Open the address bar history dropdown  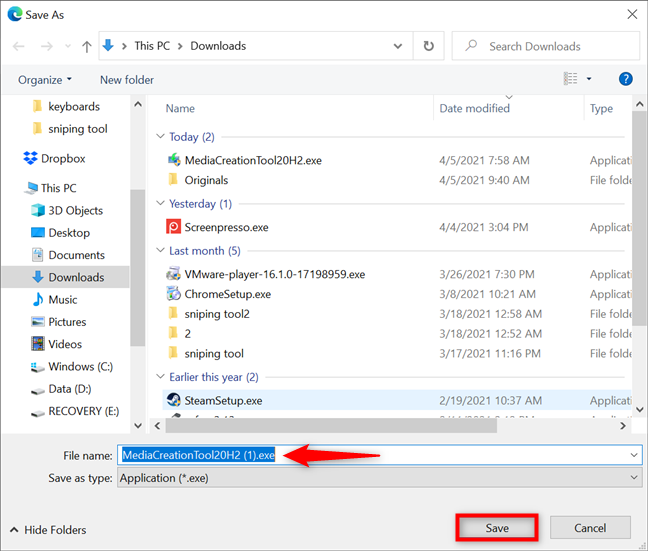pyautogui.click(x=398, y=46)
